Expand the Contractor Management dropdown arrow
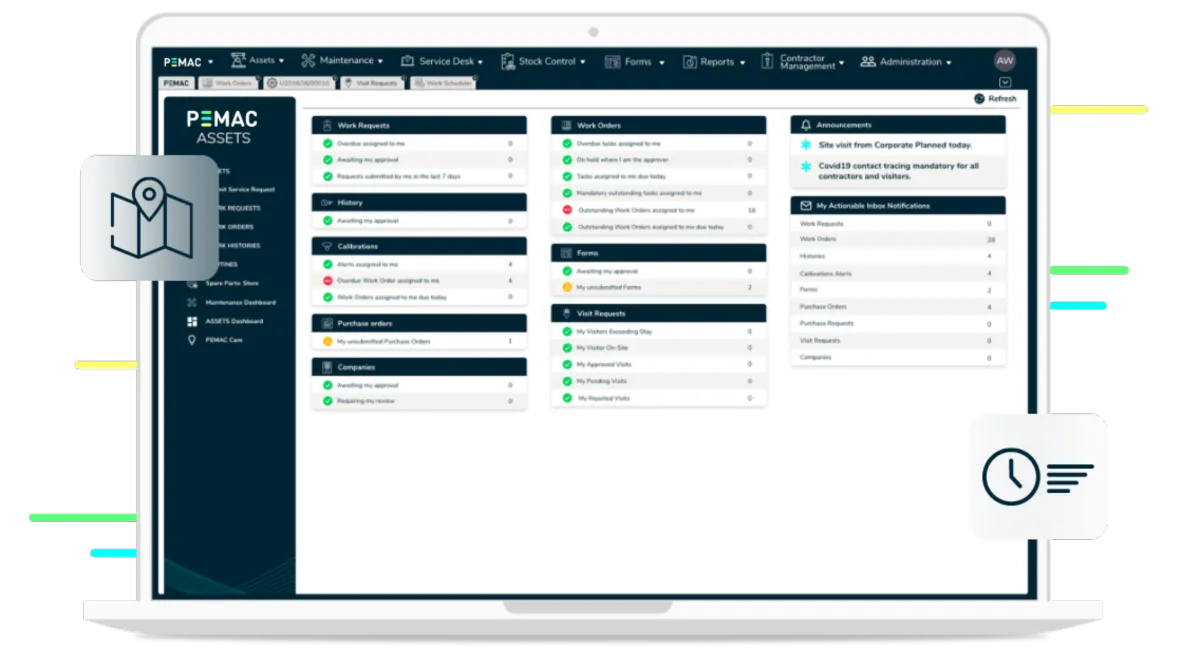The height and width of the screenshot is (665, 1200). 842,63
